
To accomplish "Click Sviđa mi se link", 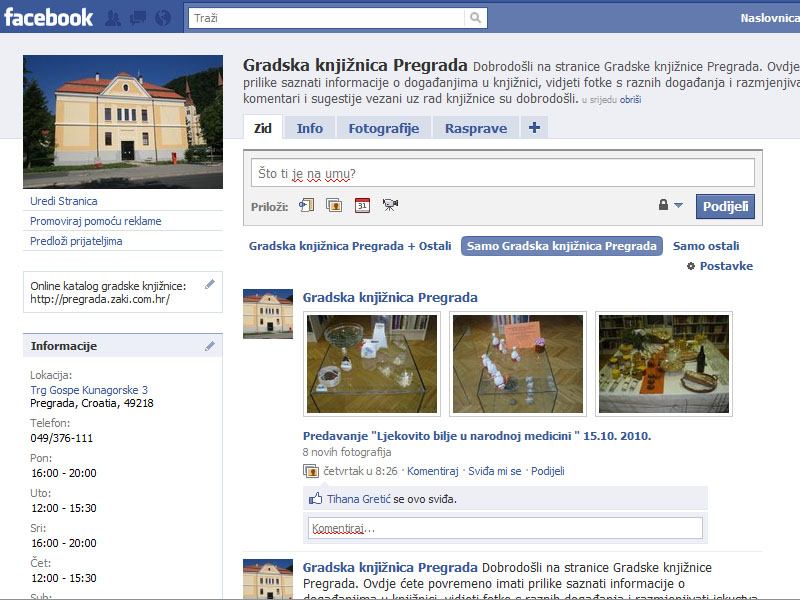I will (494, 471).
